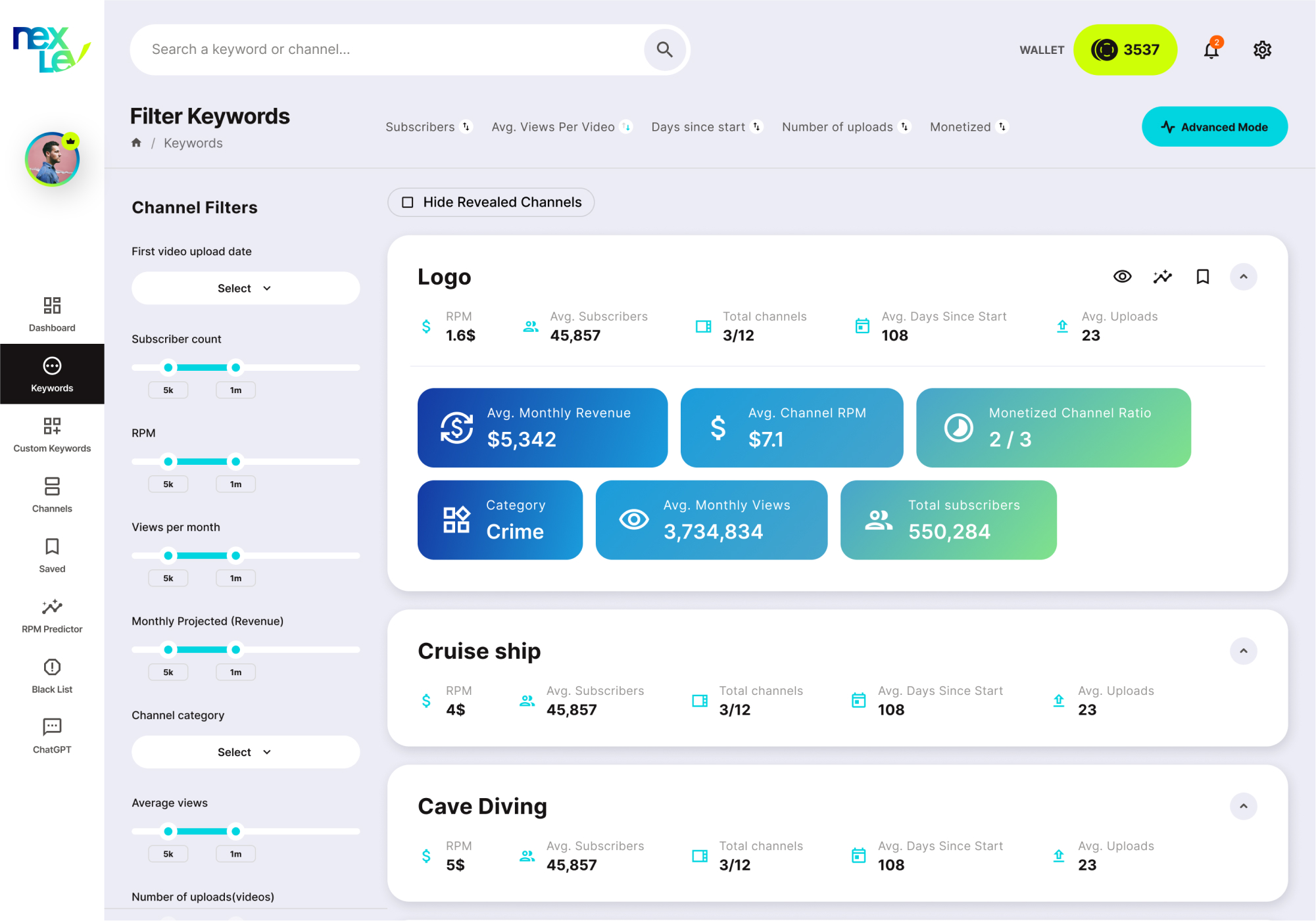The image size is (1316, 921).
Task: Open the notifications bell
Action: coord(1211,50)
